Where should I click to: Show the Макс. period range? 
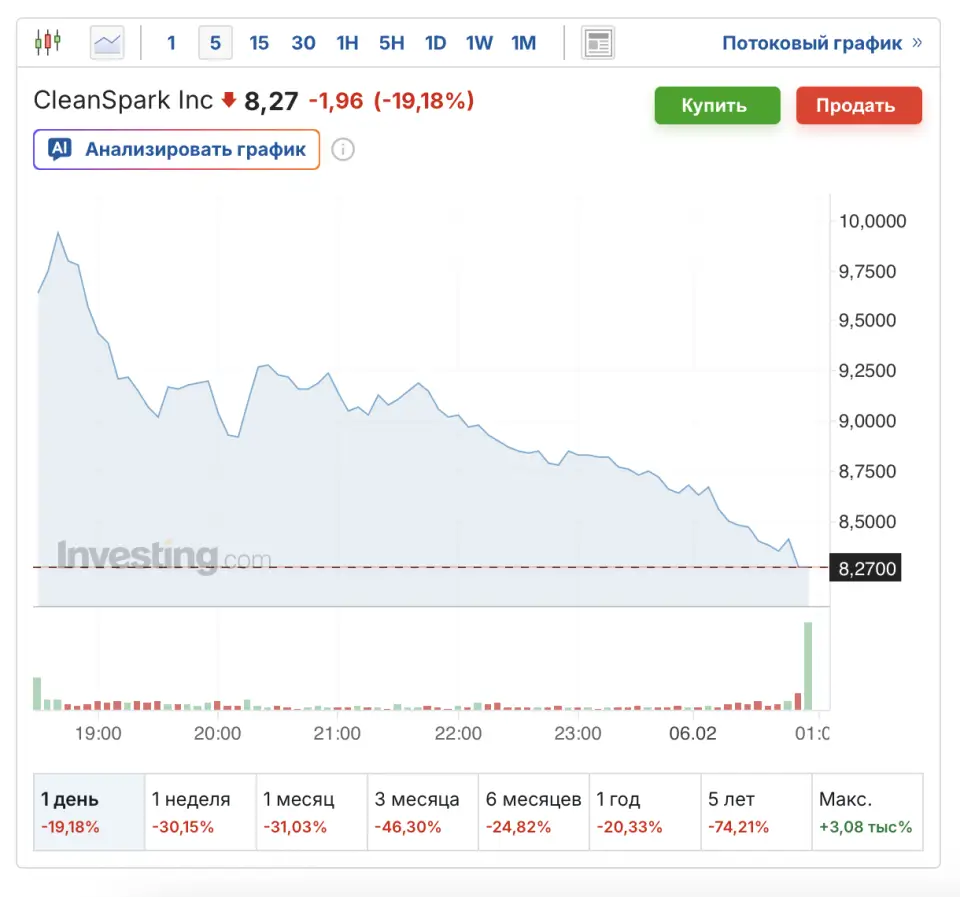(866, 812)
